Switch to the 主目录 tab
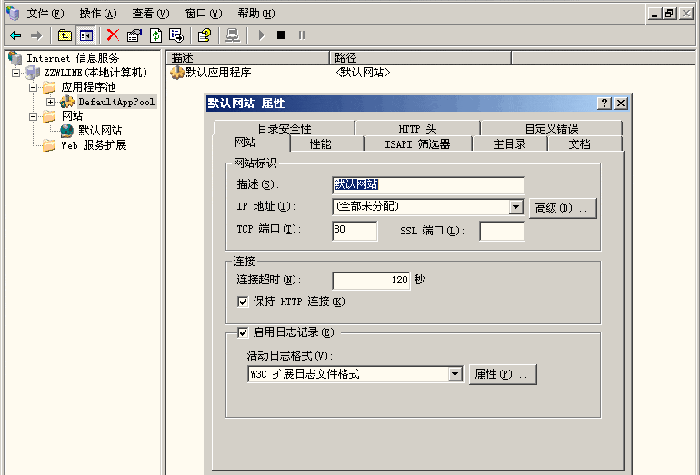Viewport: 700px width, 475px height. 509,144
